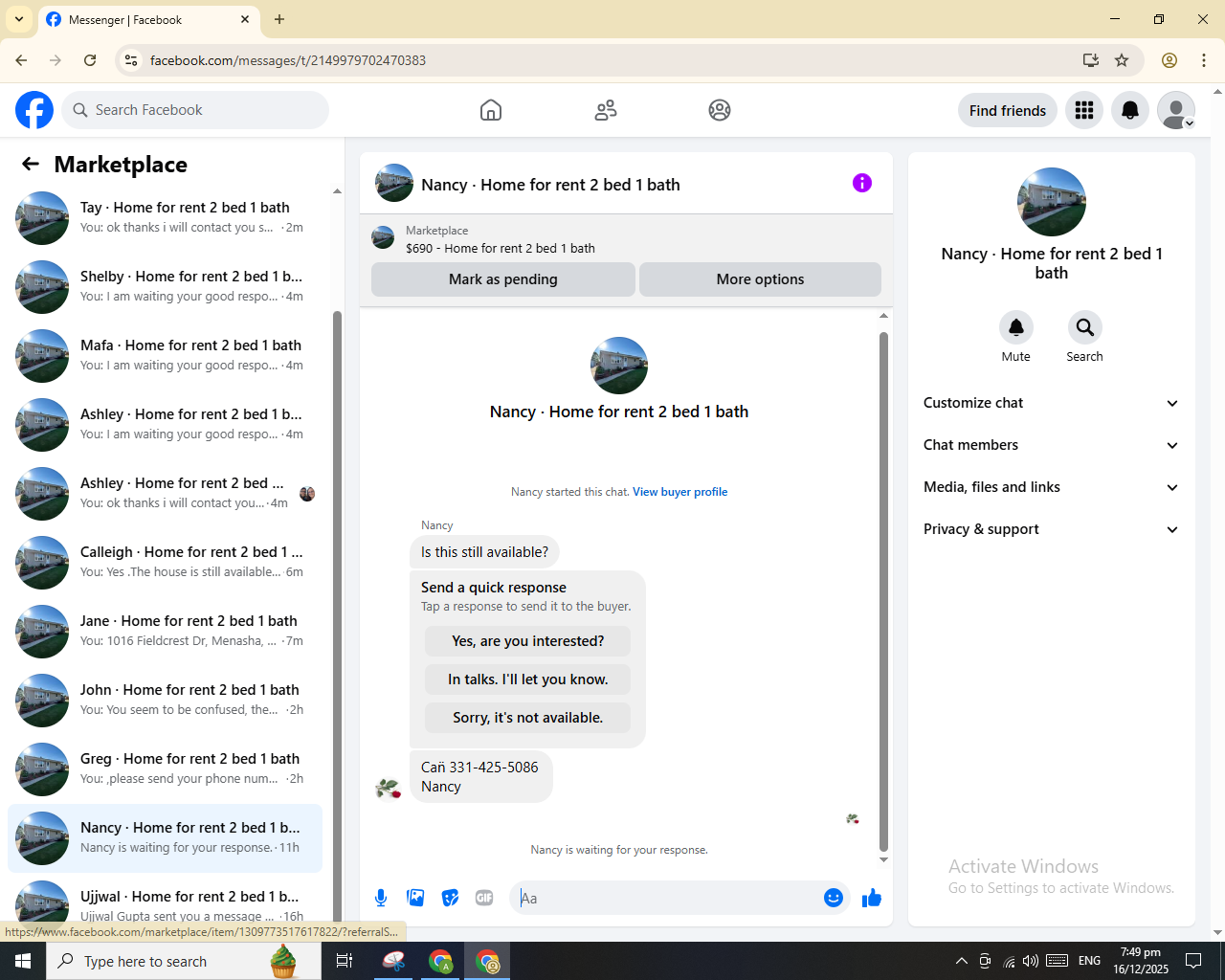The height and width of the screenshot is (980, 1225).
Task: Send a thumbs-up like
Action: tap(871, 898)
